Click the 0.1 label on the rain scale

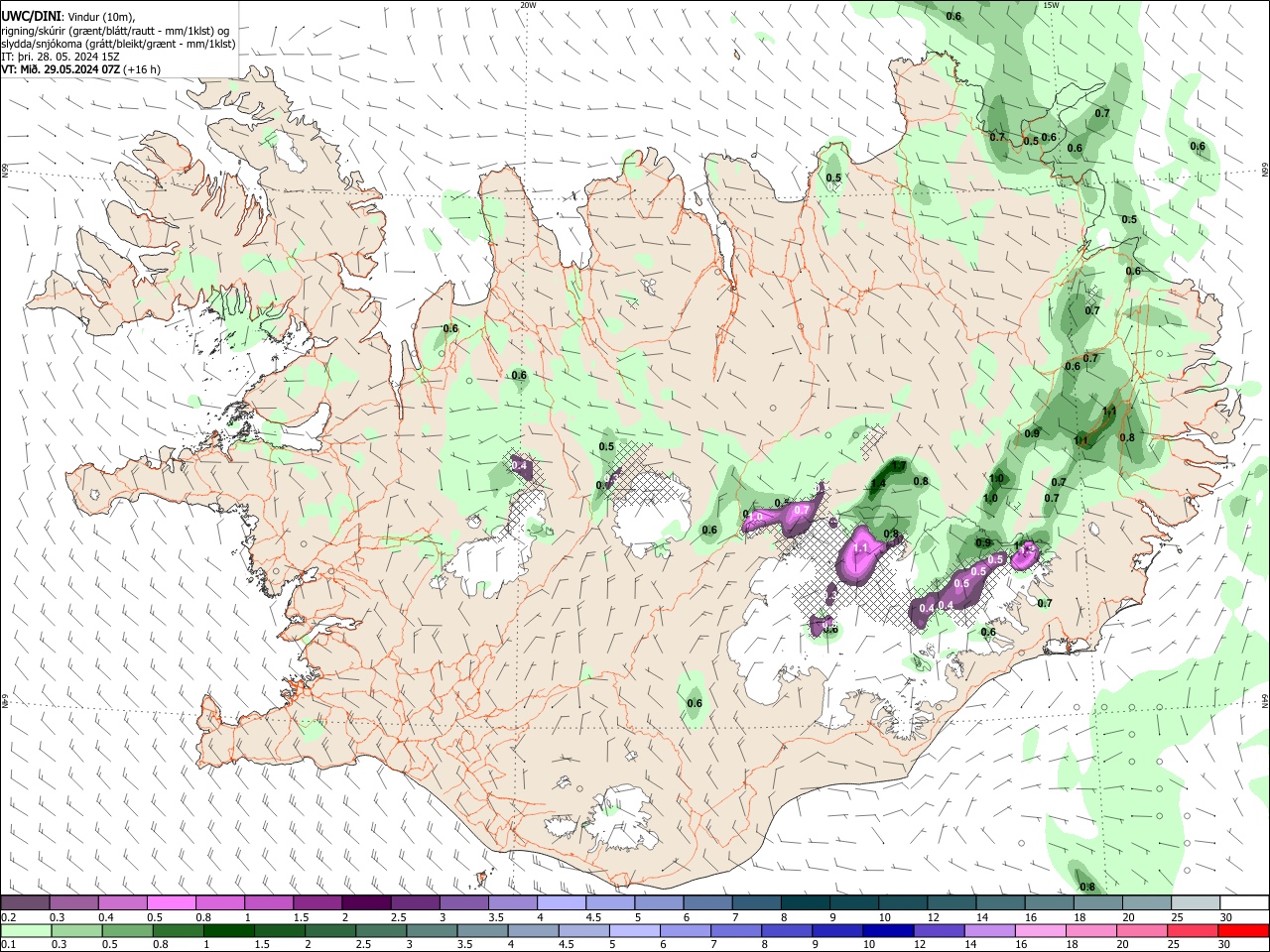point(8,945)
